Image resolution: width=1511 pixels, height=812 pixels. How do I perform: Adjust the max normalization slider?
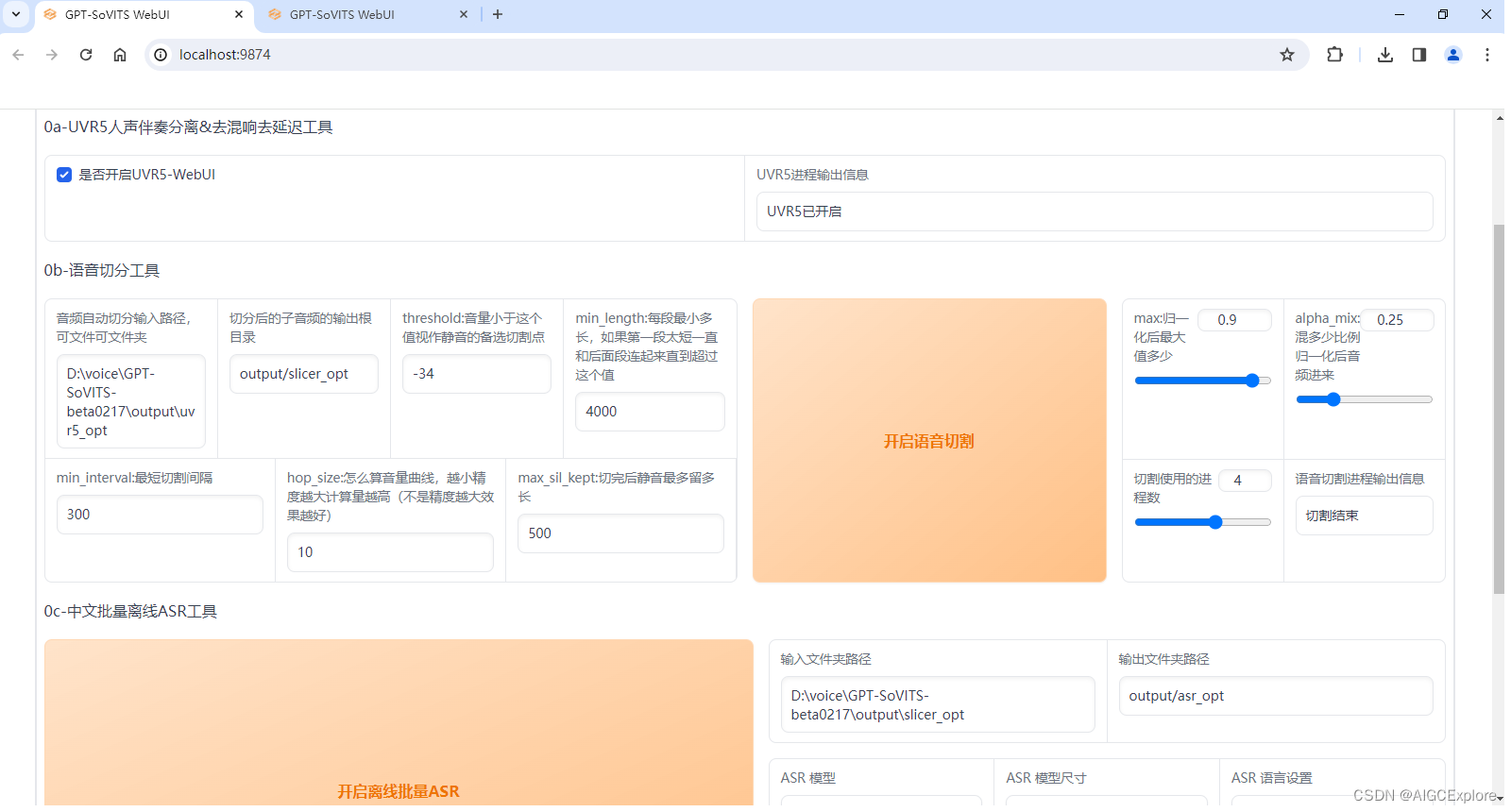tap(1202, 381)
